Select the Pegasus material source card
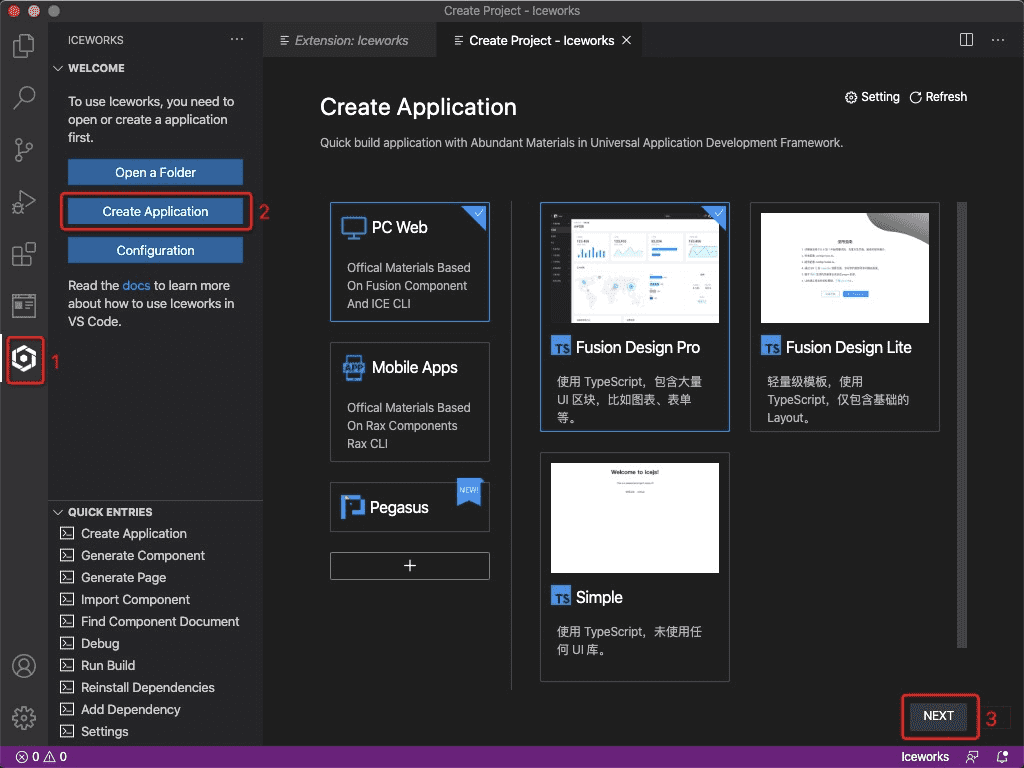Screen dimensions: 1024x768 409,507
